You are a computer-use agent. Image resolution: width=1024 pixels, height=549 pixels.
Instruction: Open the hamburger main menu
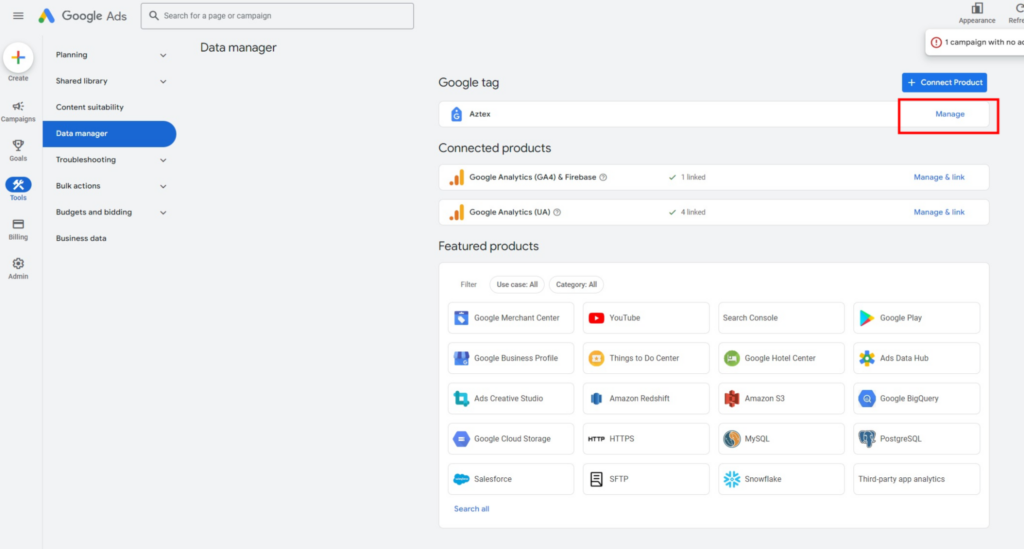point(18,16)
